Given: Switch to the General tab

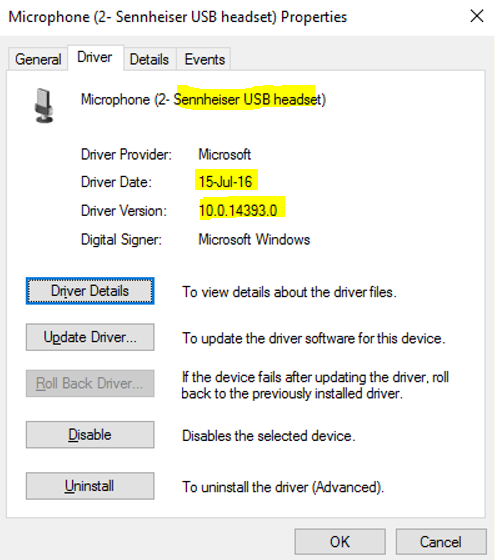Looking at the screenshot, I should 38,59.
